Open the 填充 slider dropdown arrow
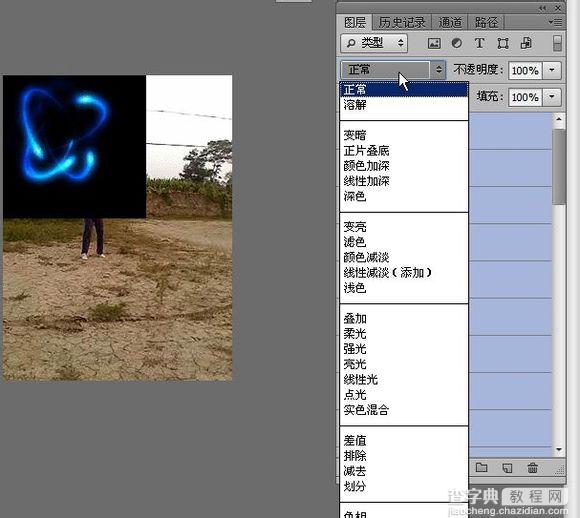 (552, 97)
